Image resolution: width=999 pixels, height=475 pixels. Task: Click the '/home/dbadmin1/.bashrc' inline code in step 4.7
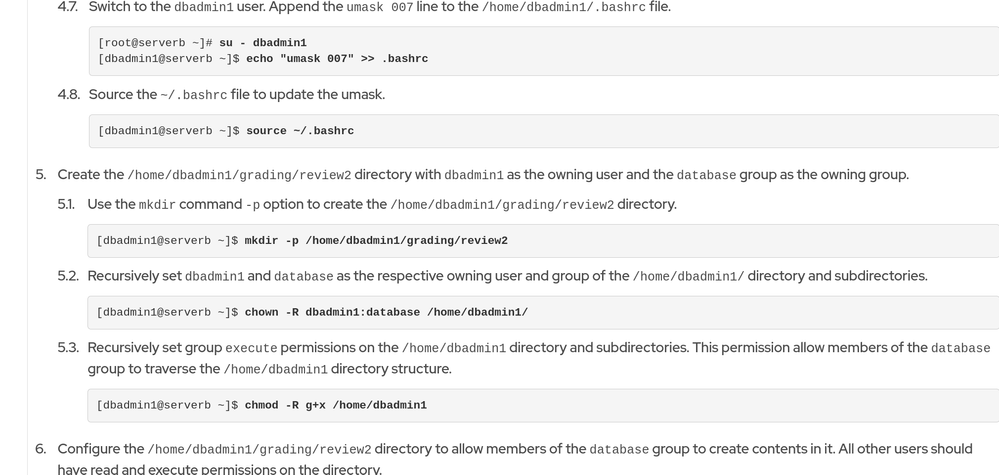click(563, 7)
